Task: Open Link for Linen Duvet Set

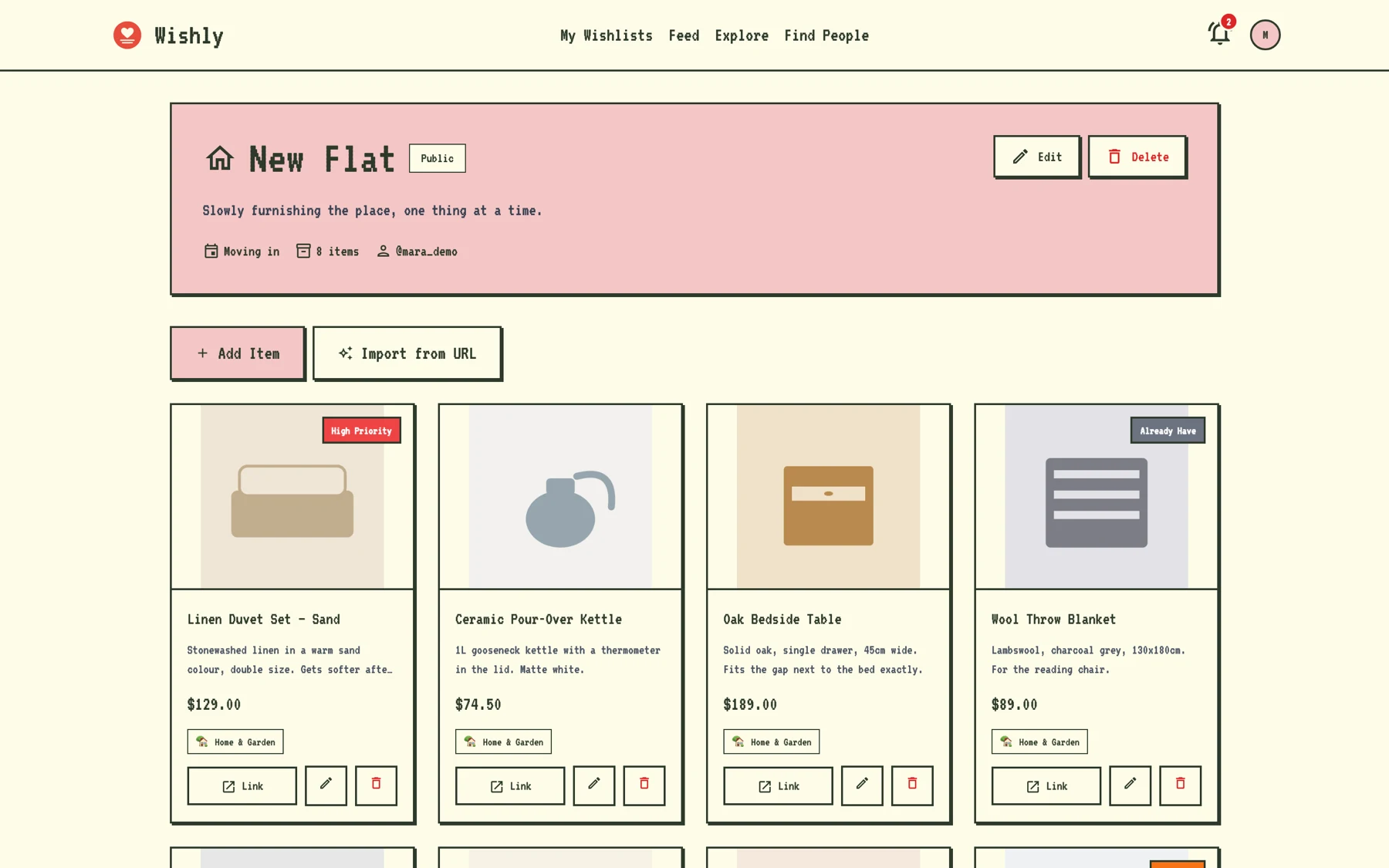Action: [x=242, y=785]
